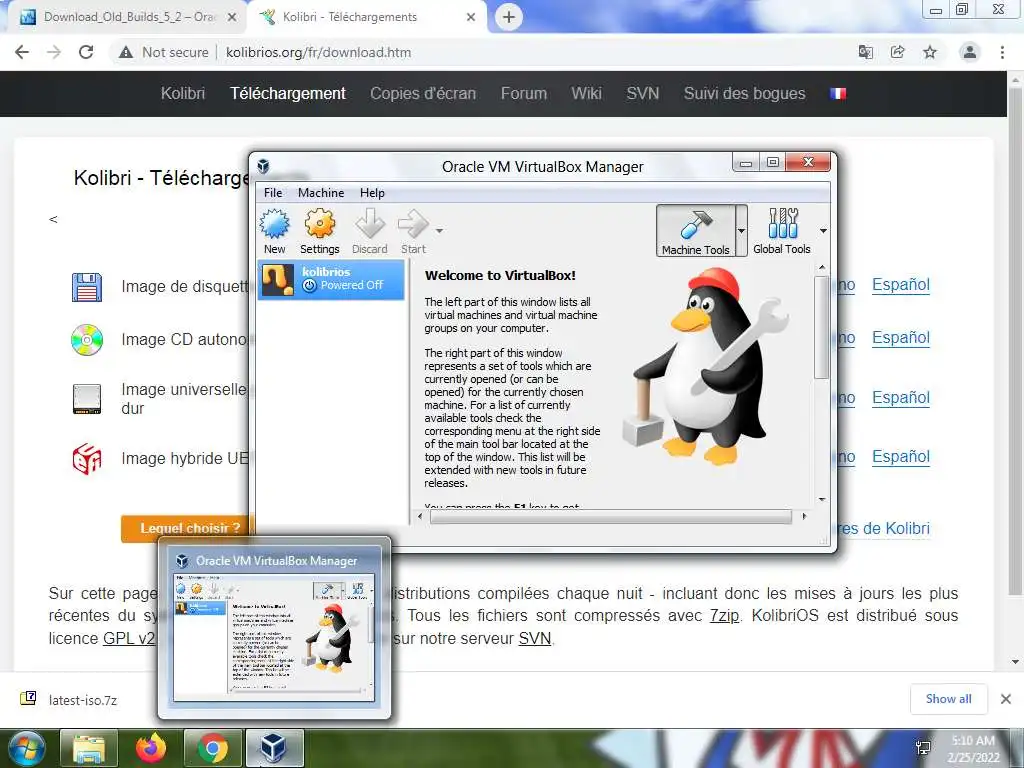The width and height of the screenshot is (1024, 768).
Task: Open Suivi des bogues nav link
Action: [x=744, y=93]
